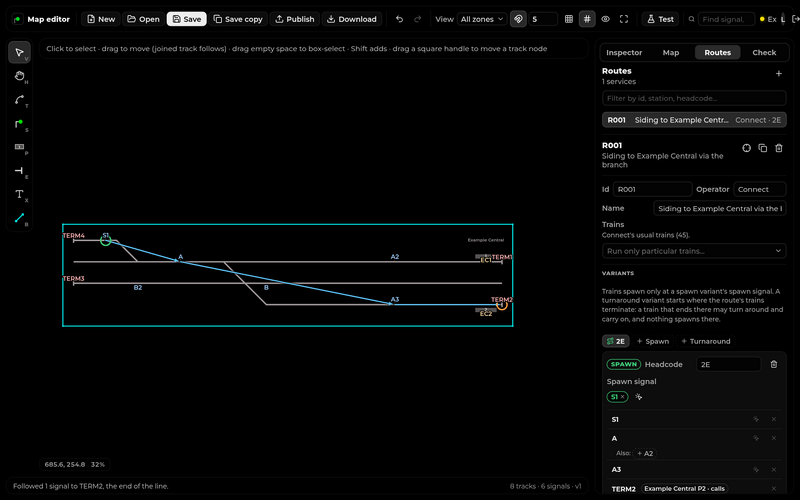The width and height of the screenshot is (800, 500).
Task: Click the fit-to-screen frame icon
Action: click(624, 19)
